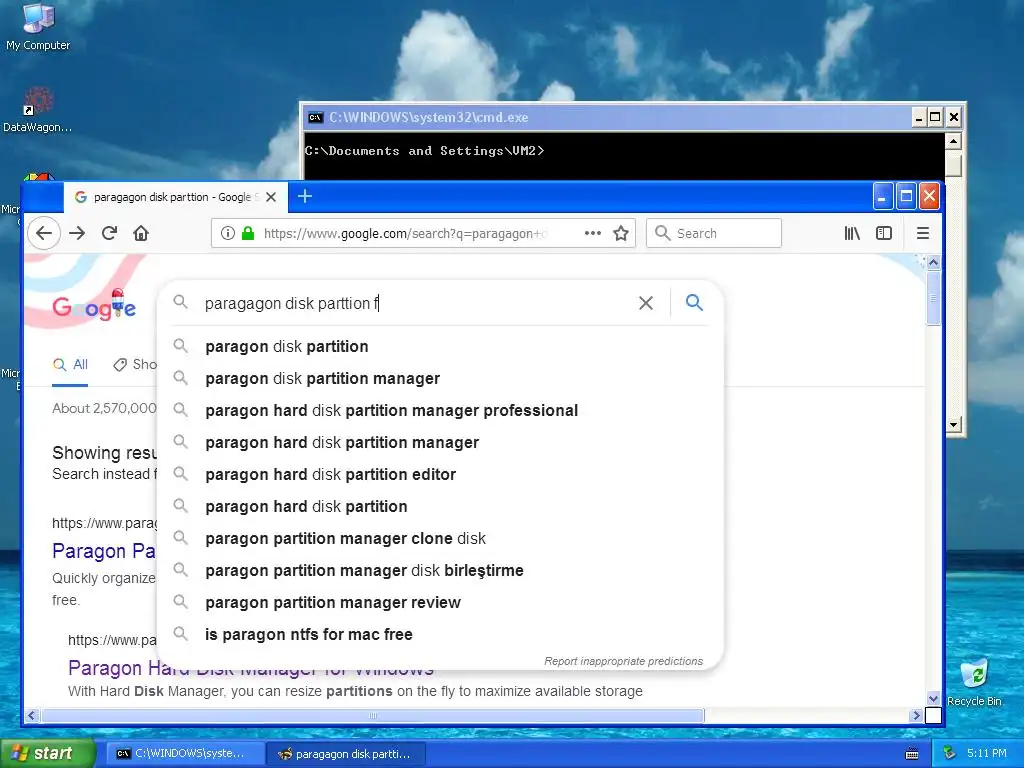Minimize the cmd.exe window
This screenshot has height=768, width=1024.
(x=919, y=118)
